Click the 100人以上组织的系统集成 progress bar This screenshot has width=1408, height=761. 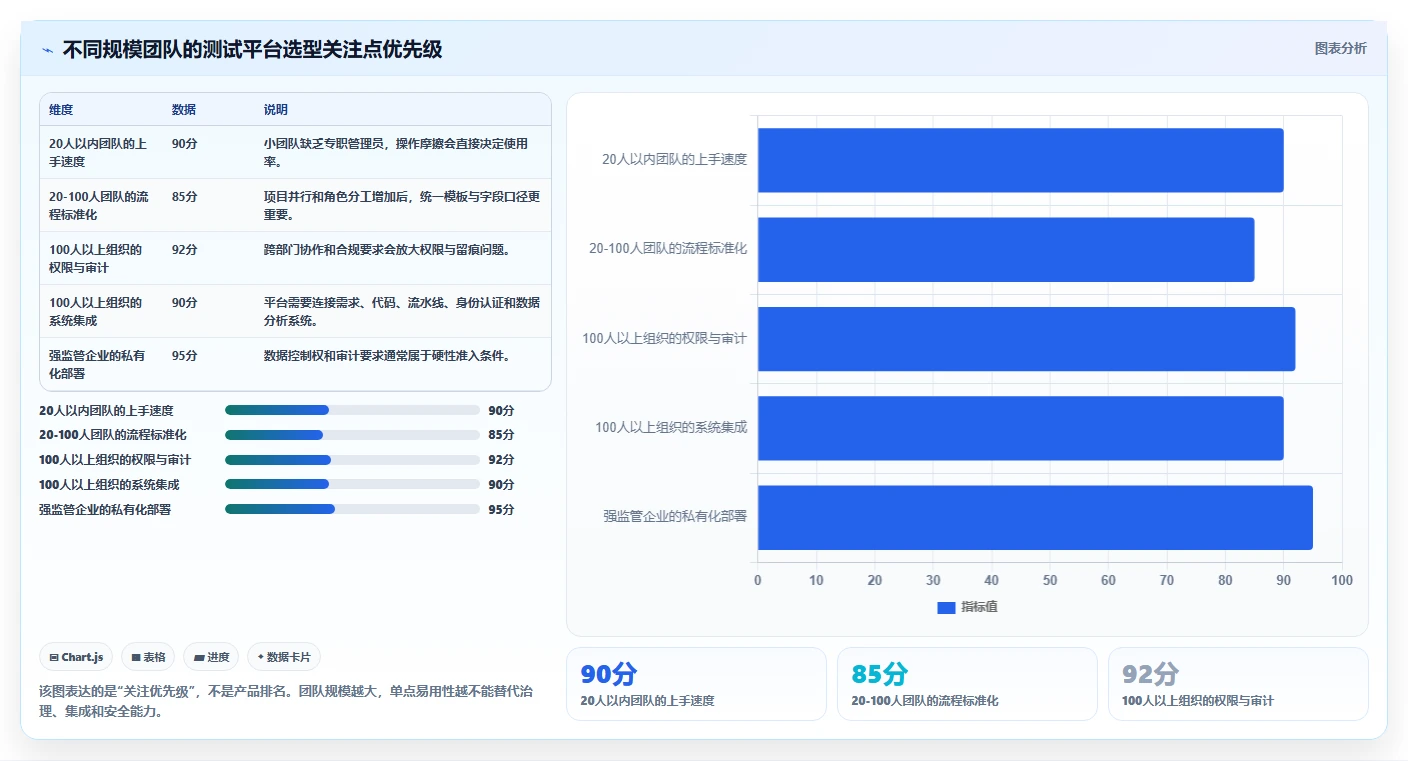coord(352,484)
